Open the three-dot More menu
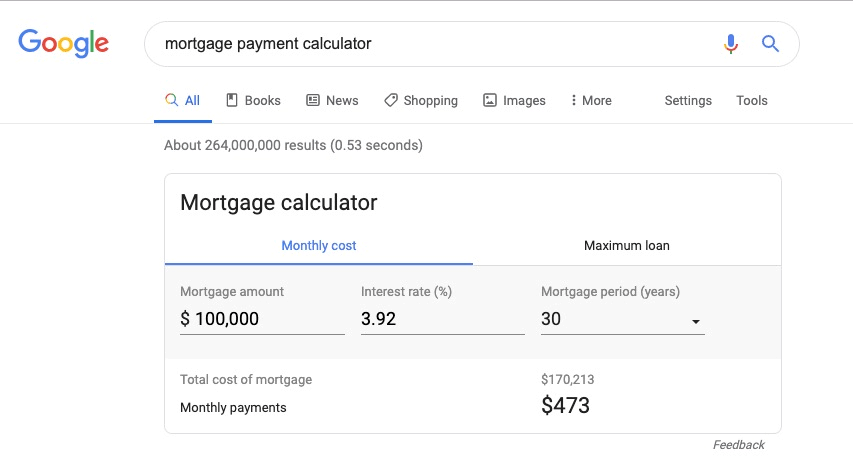Screen dimensions: 853x470 [591, 101]
